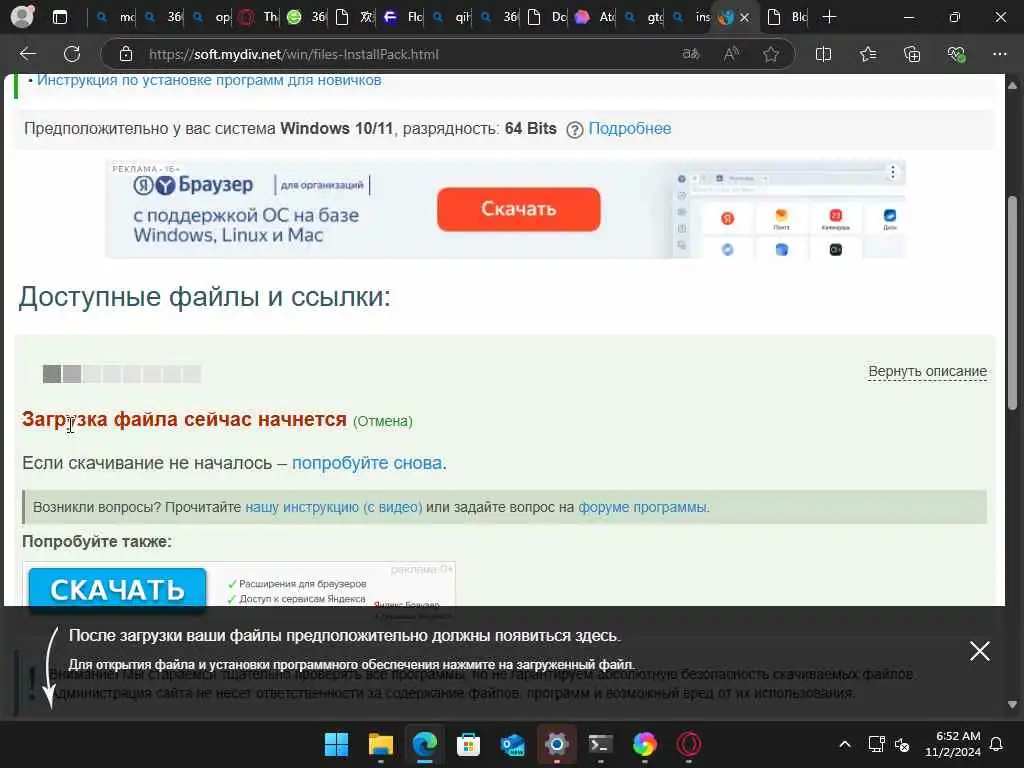Click the download progress indicator bar
This screenshot has height=768, width=1024.
[x=121, y=374]
